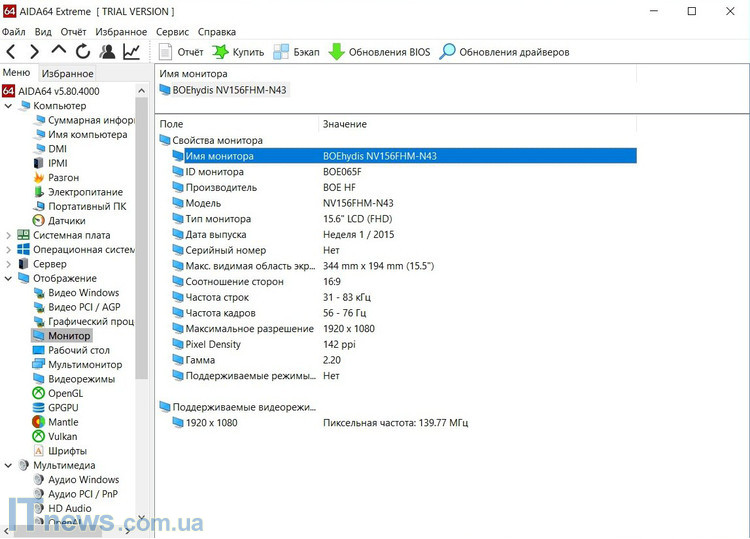Select OpenGL in the sidebar tree
Screen dimensions: 750x539
(x=65, y=394)
